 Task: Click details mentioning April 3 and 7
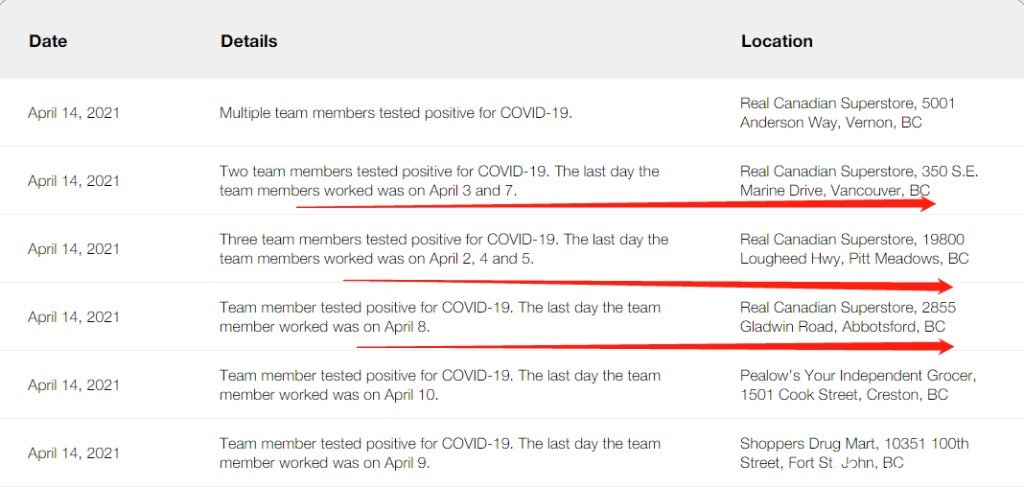pyautogui.click(x=439, y=181)
